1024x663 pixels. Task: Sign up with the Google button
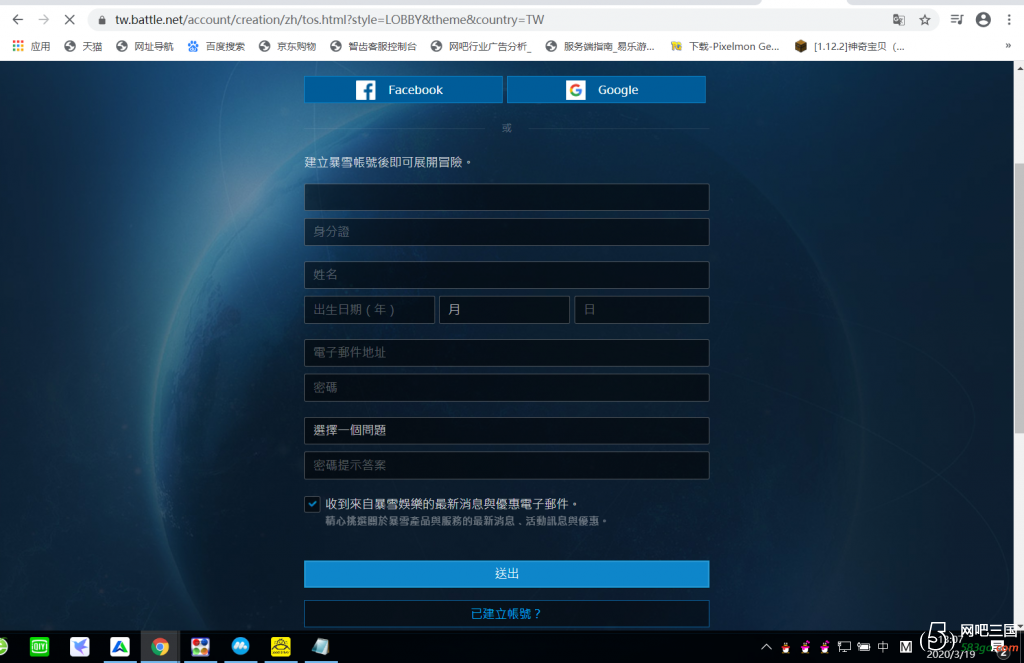click(x=606, y=89)
